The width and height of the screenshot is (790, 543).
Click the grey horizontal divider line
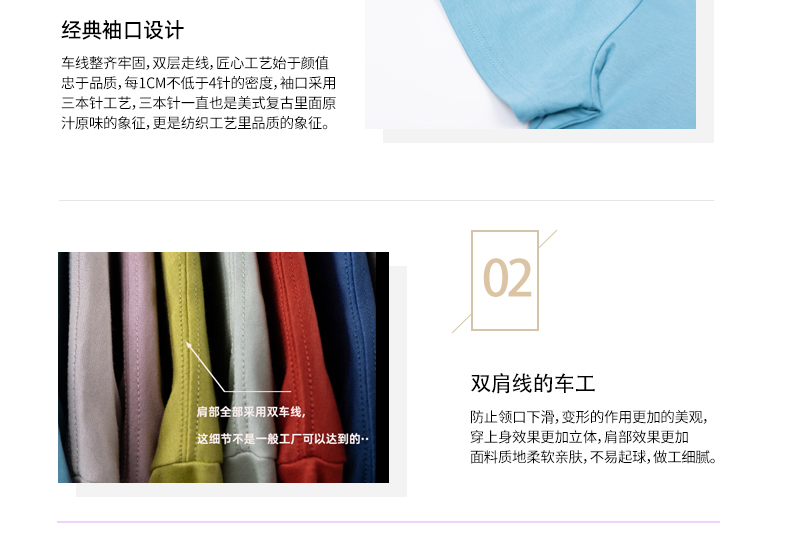pos(386,200)
